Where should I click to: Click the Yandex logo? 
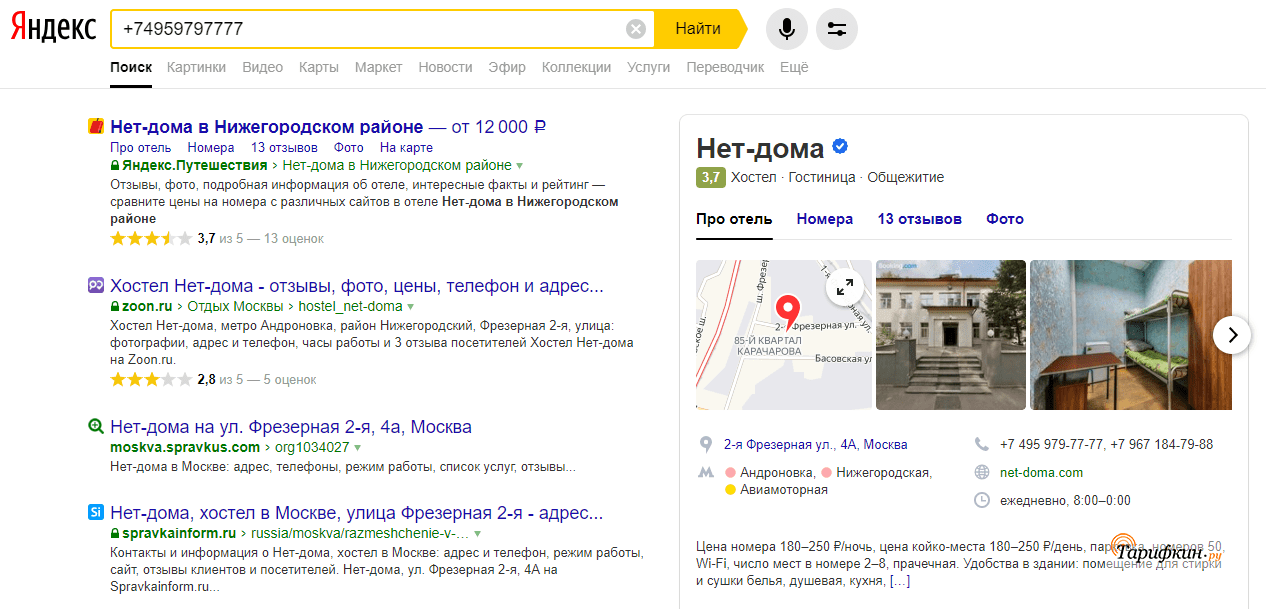pos(53,29)
